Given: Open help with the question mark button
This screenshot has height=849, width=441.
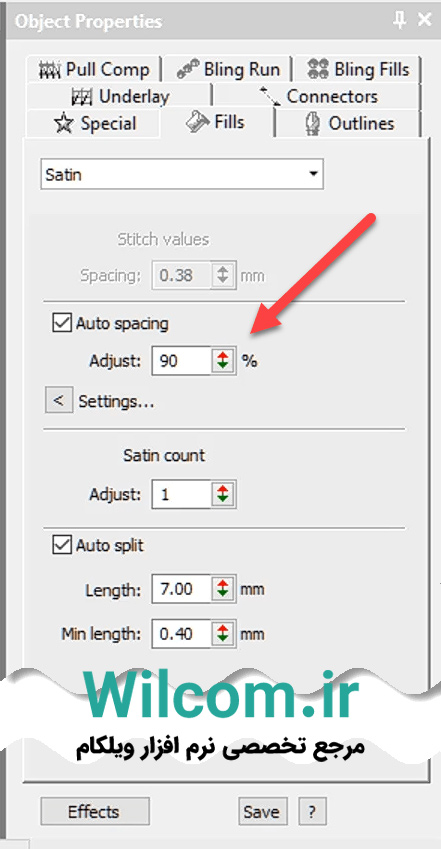Looking at the screenshot, I should [x=312, y=811].
